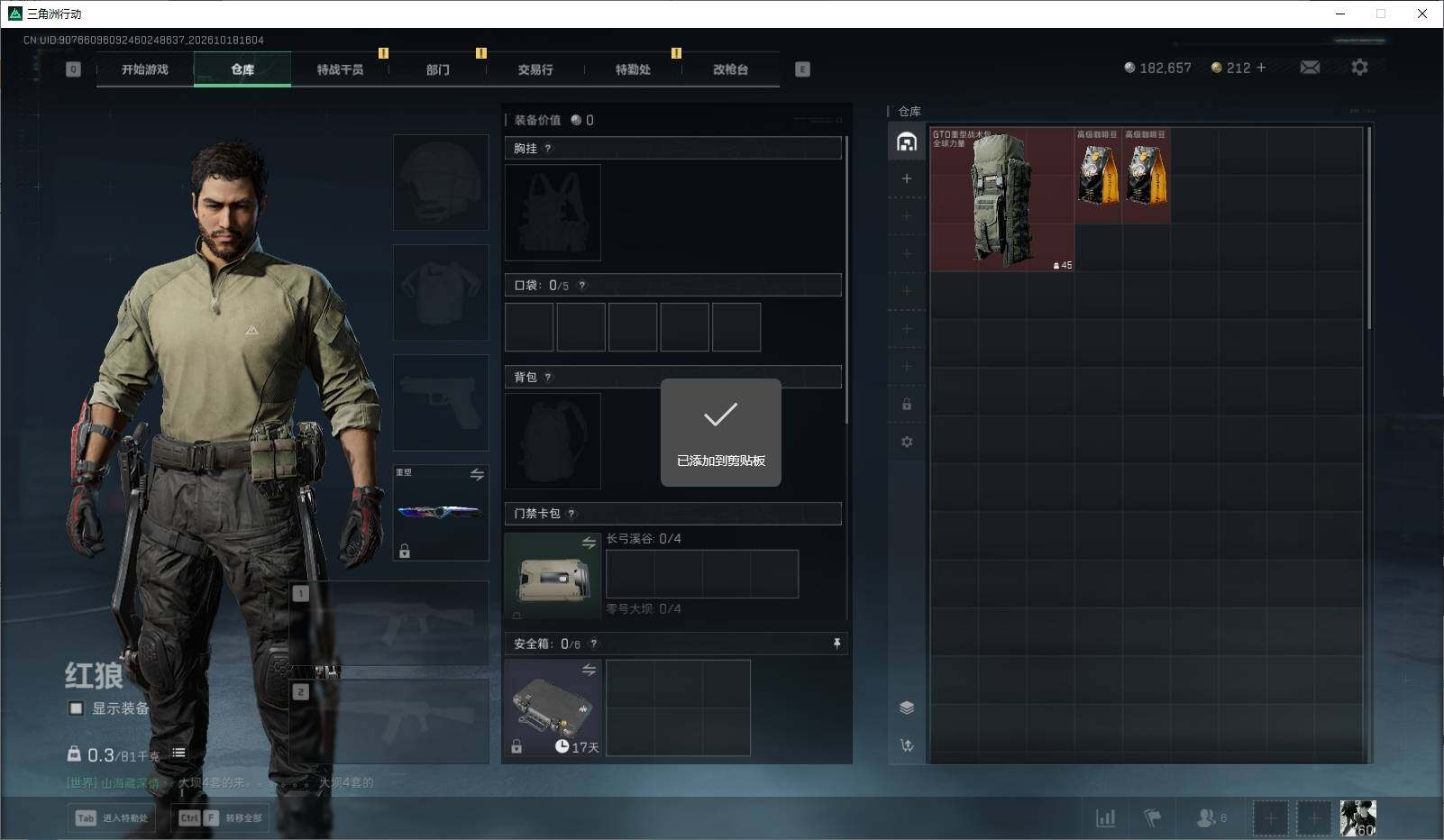The image size is (1444, 840).
Task: Show help for 门禁卡包 question mark
Action: click(571, 514)
